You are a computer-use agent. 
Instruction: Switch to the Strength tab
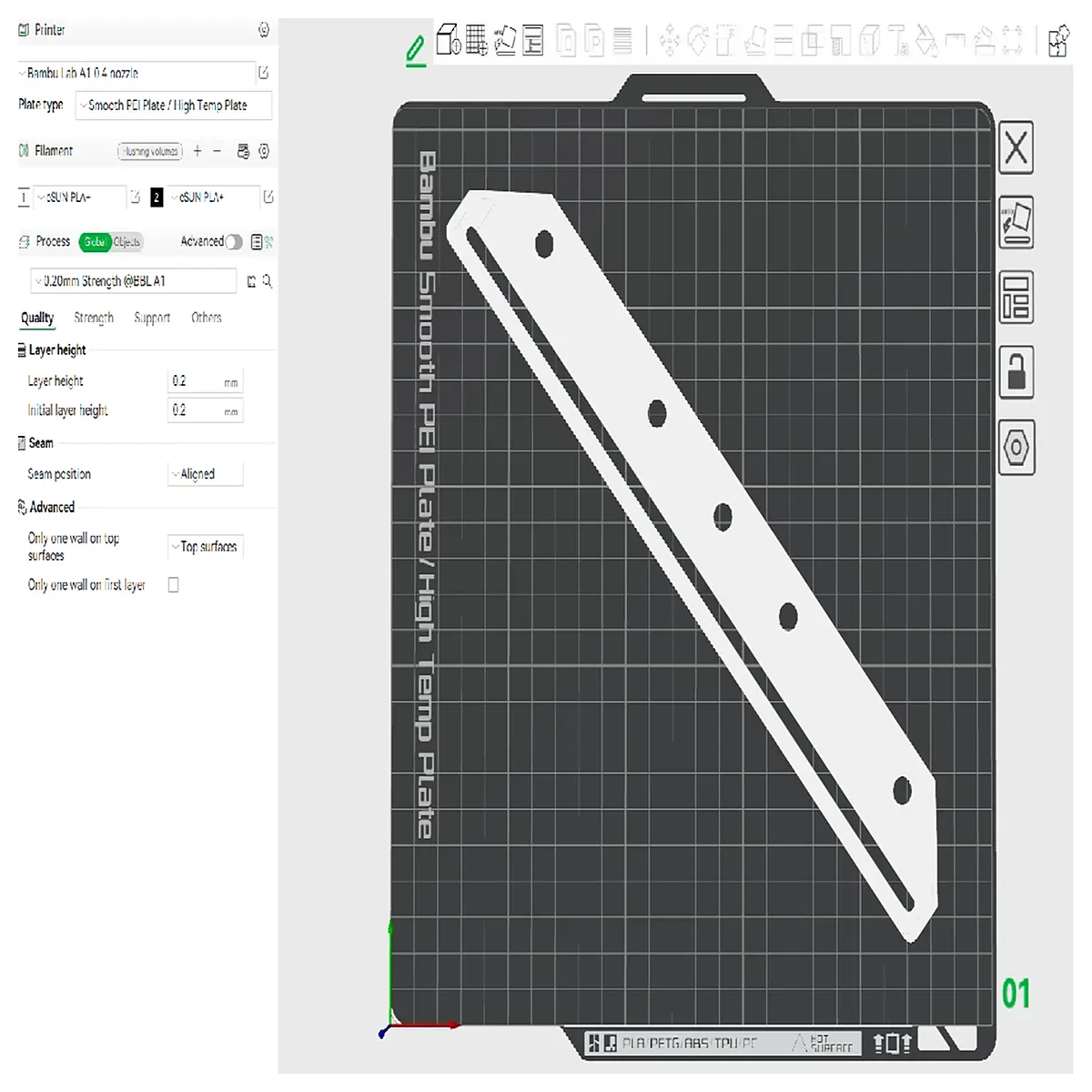pos(94,318)
